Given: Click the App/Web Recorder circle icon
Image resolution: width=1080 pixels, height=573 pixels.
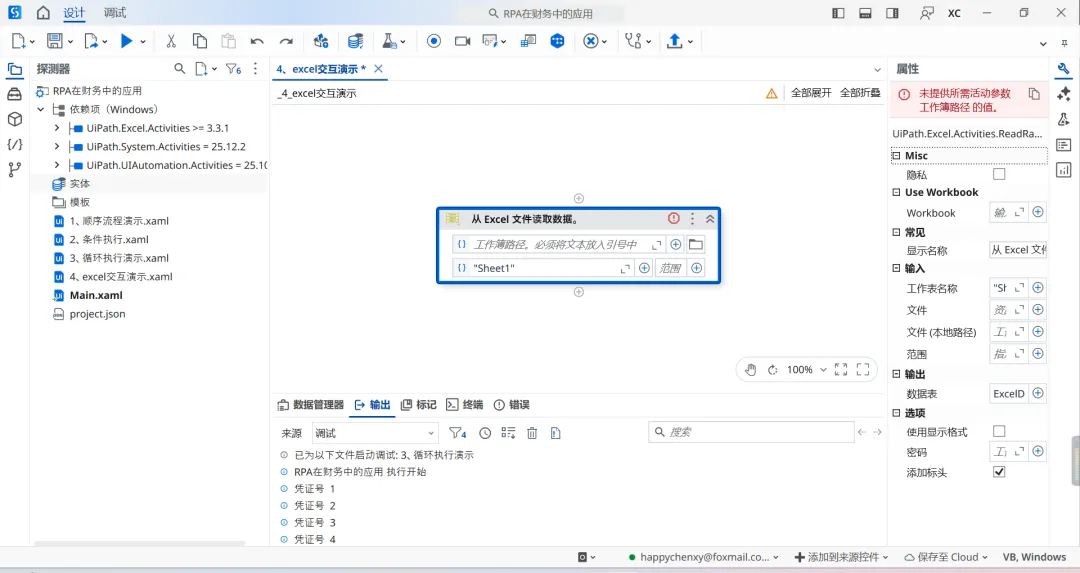Looking at the screenshot, I should pos(434,41).
